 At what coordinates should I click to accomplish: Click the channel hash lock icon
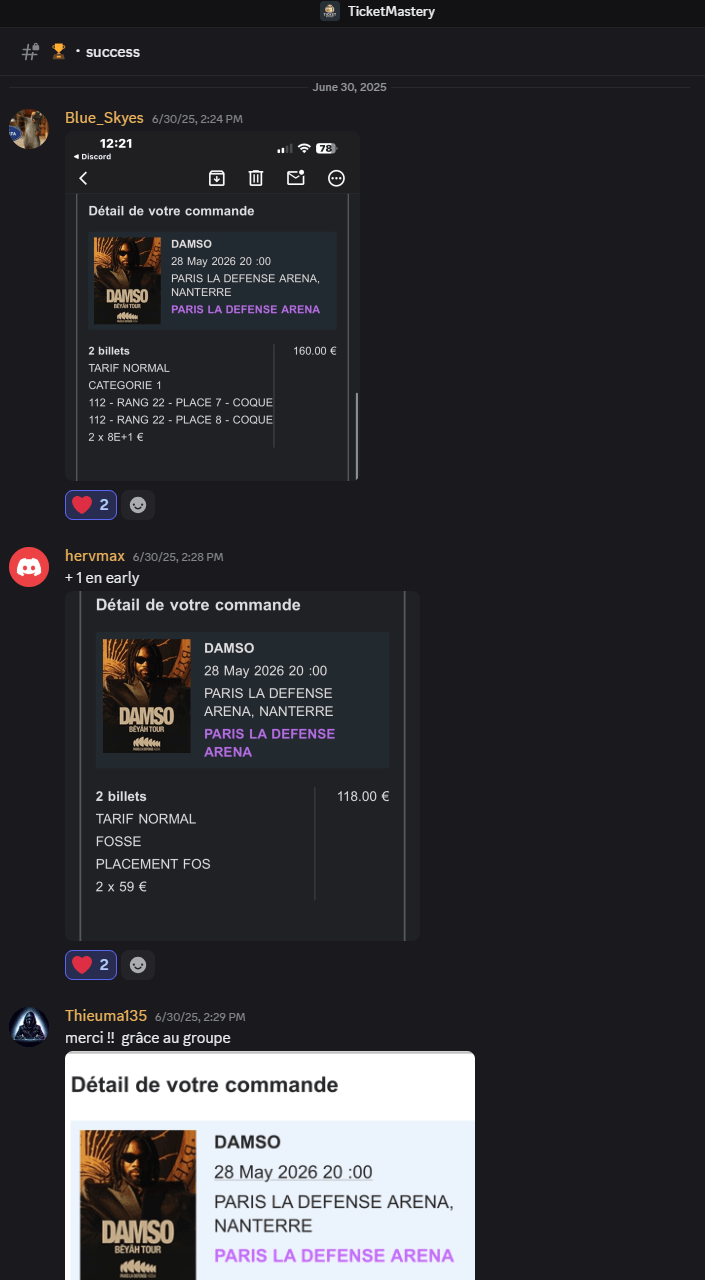tap(31, 52)
